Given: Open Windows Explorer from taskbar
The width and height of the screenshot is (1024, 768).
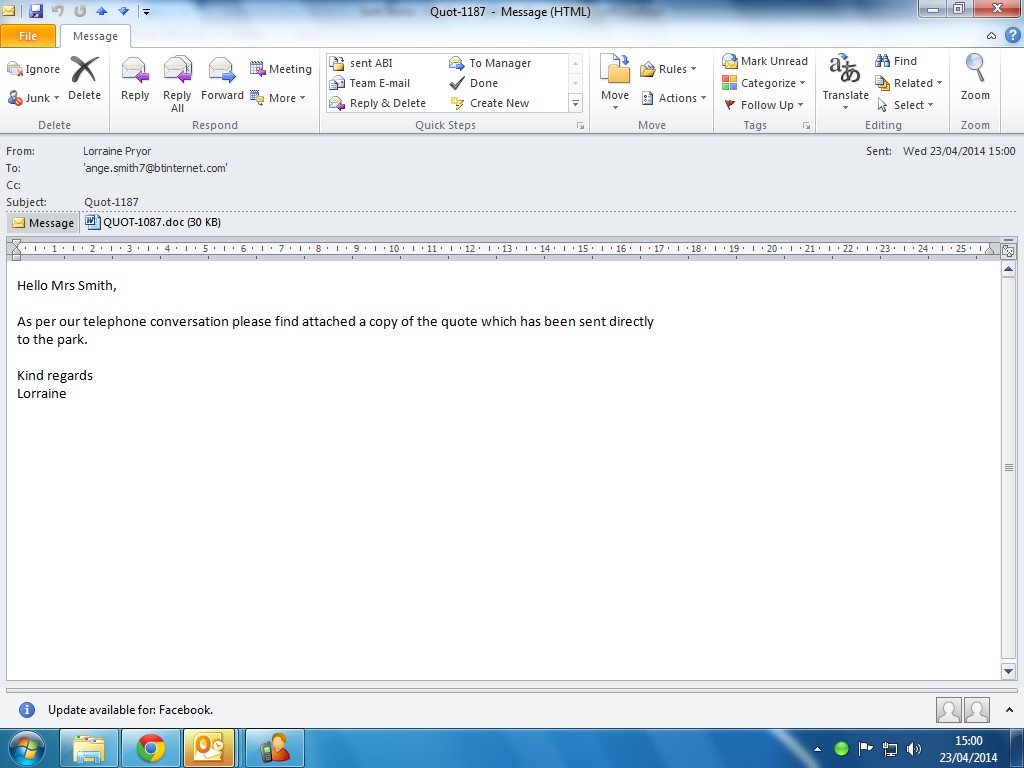Looking at the screenshot, I should (x=89, y=748).
